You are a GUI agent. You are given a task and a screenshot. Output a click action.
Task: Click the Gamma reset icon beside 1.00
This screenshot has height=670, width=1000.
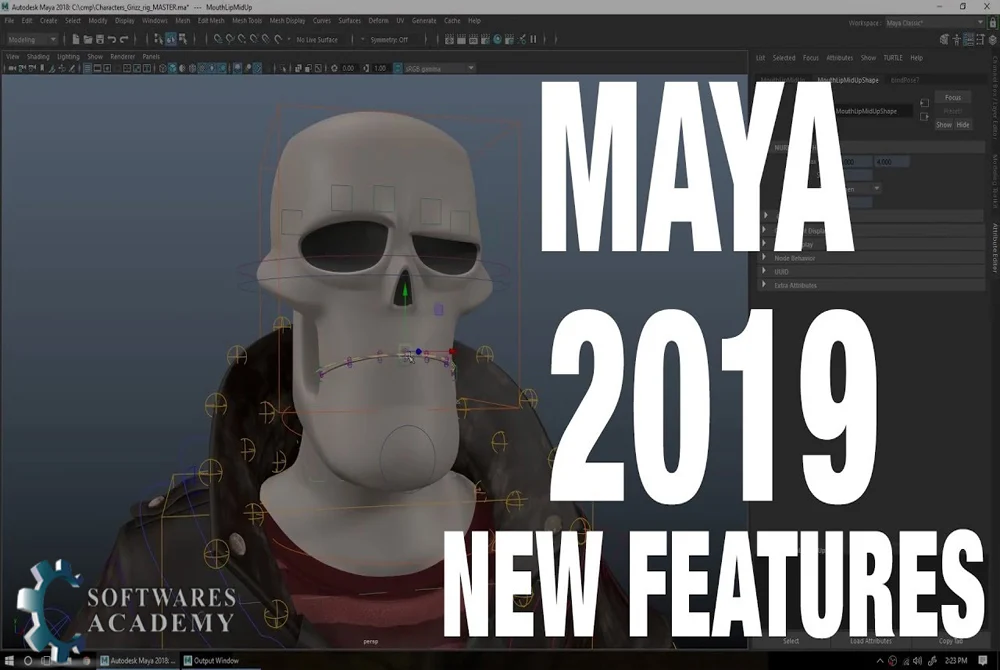[365, 68]
